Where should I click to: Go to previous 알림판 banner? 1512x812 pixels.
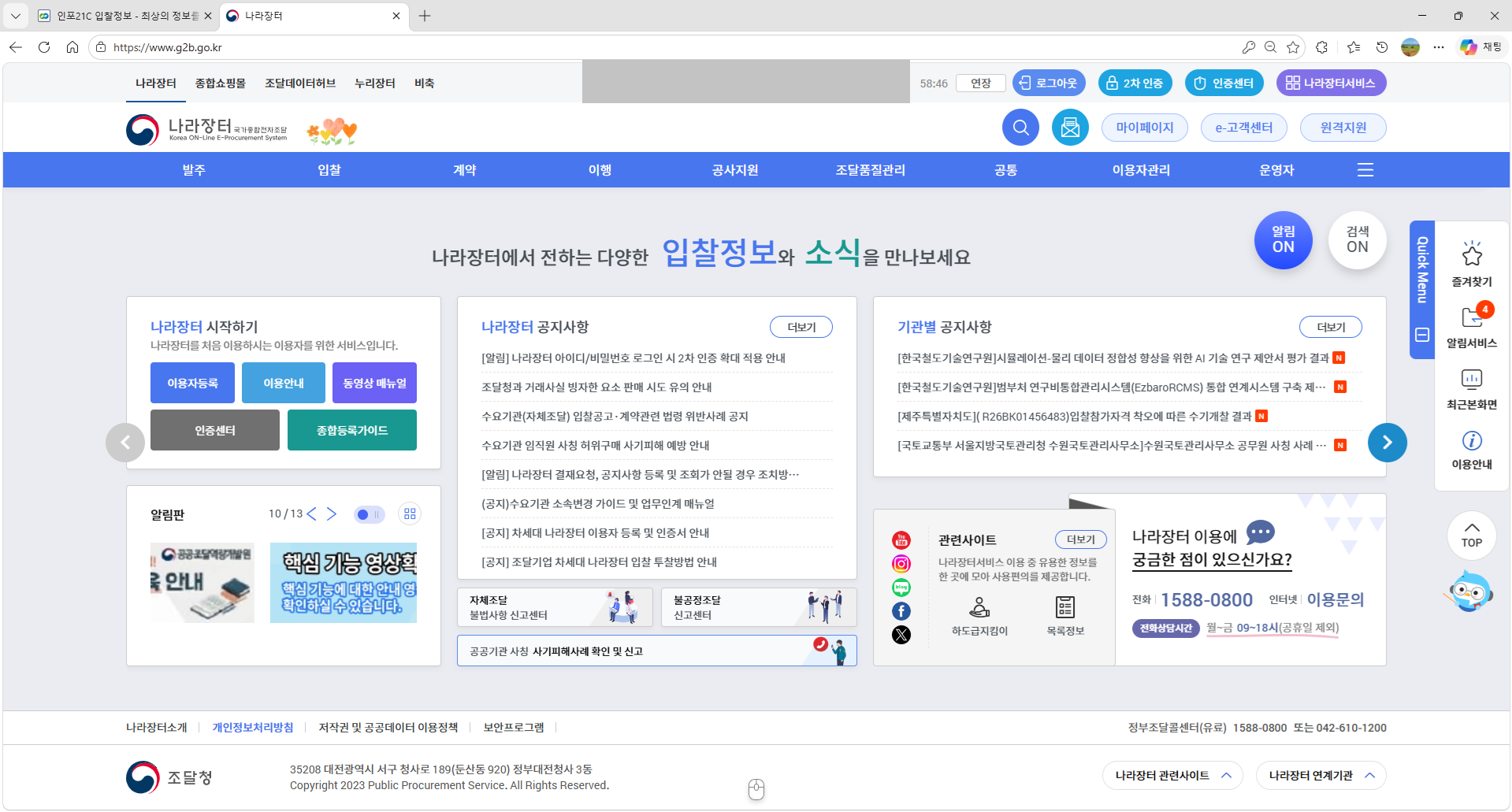click(x=312, y=514)
